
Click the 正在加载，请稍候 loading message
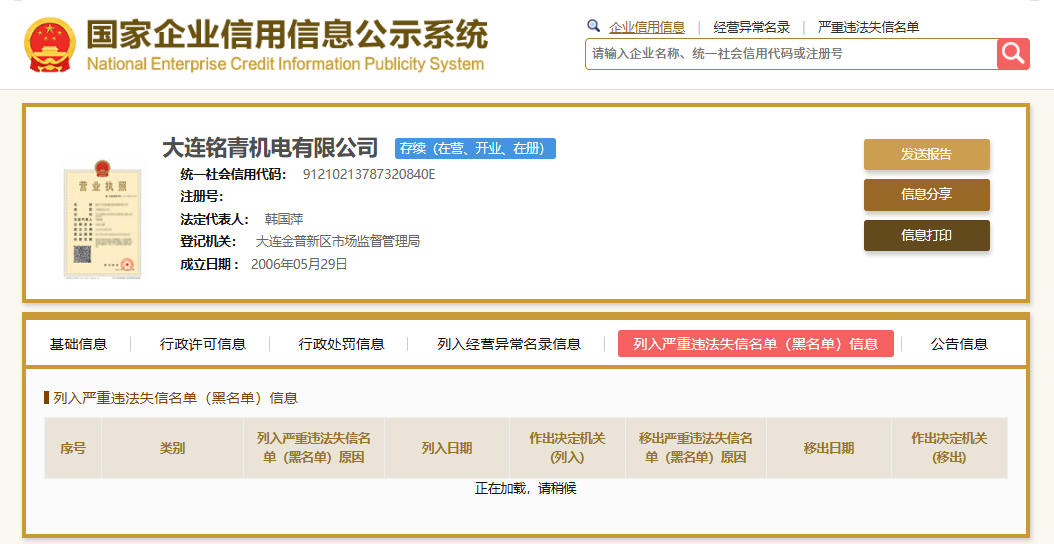coord(526,489)
